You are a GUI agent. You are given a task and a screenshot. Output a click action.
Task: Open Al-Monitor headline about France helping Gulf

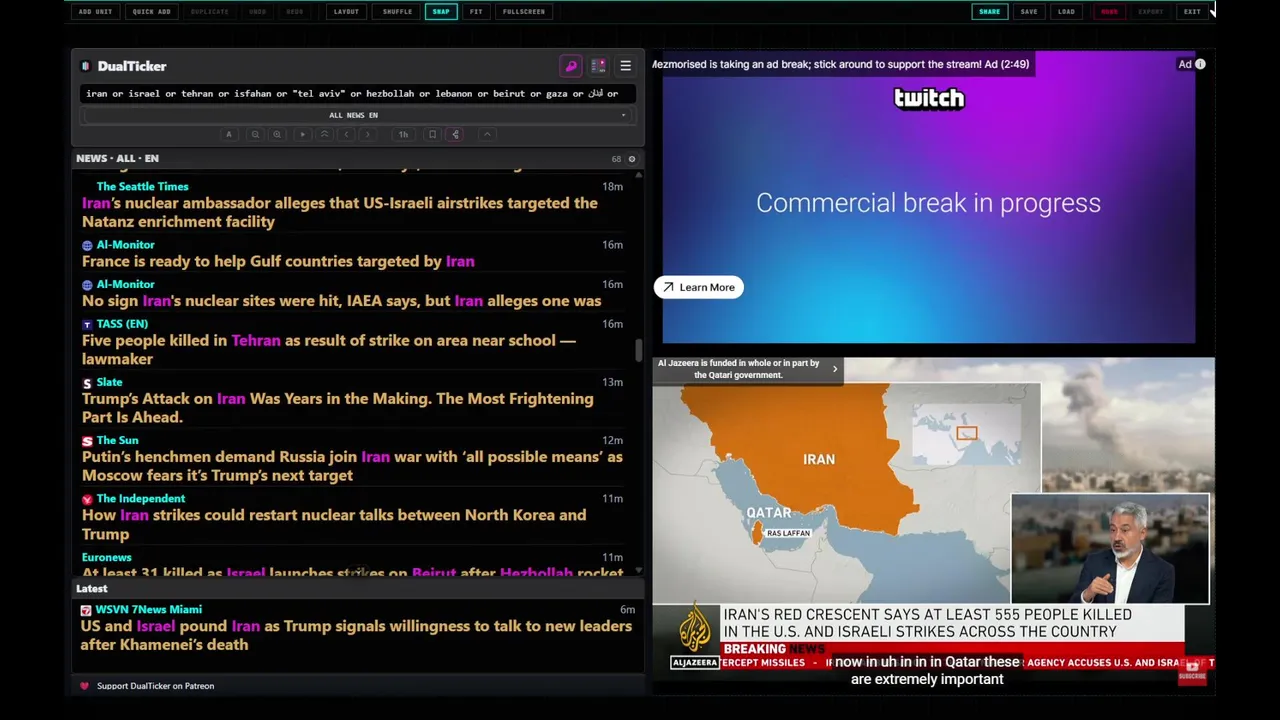[278, 261]
